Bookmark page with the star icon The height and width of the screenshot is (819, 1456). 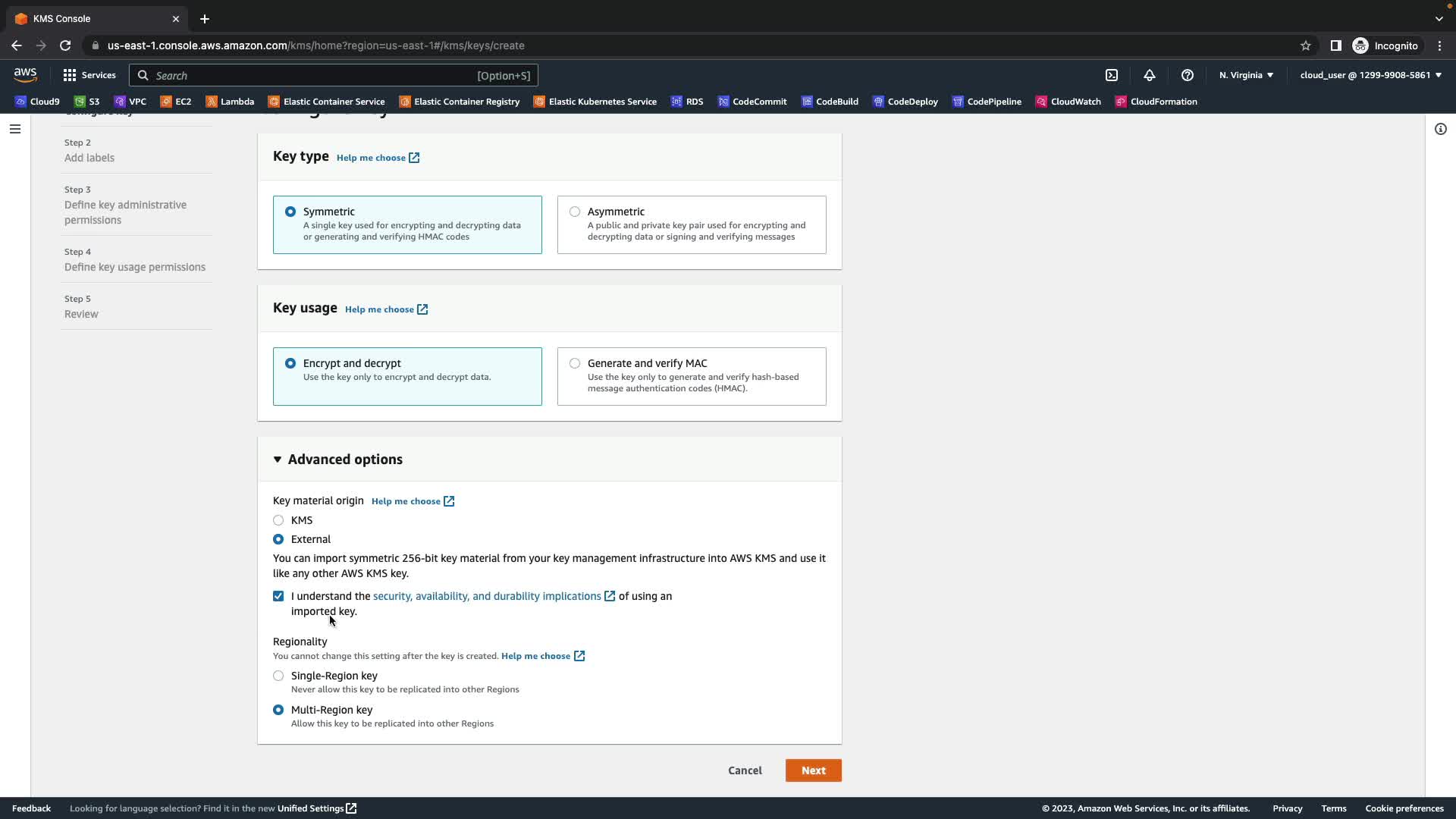click(x=1305, y=45)
